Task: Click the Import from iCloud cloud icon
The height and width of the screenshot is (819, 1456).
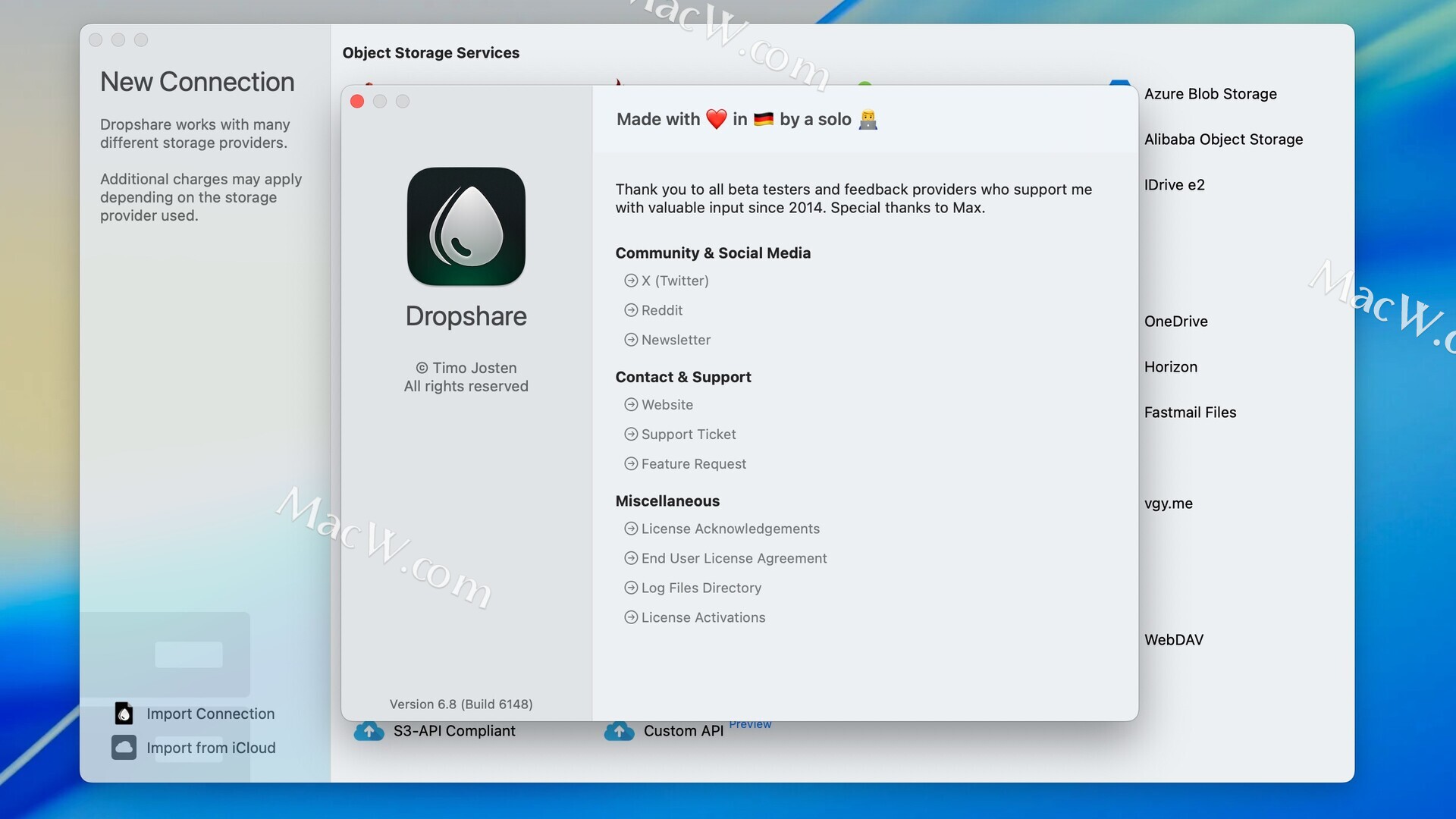Action: (124, 748)
